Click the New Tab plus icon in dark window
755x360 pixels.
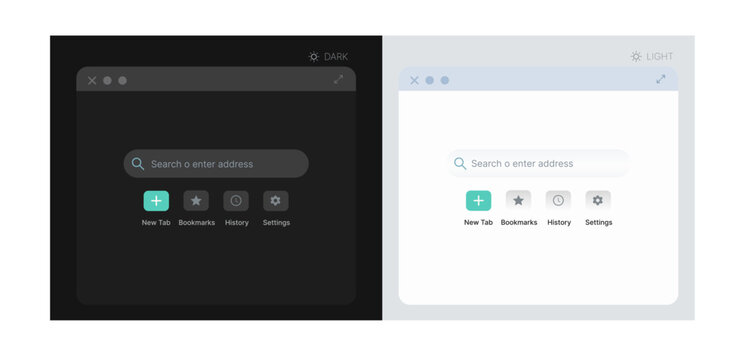coord(156,201)
